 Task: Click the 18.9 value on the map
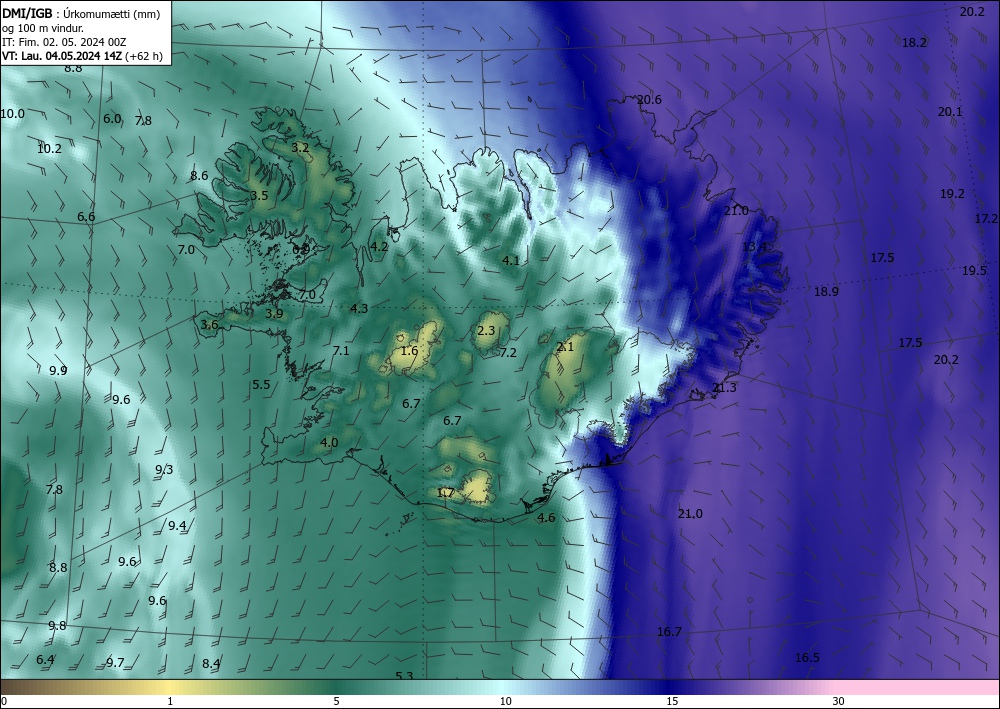tap(827, 291)
